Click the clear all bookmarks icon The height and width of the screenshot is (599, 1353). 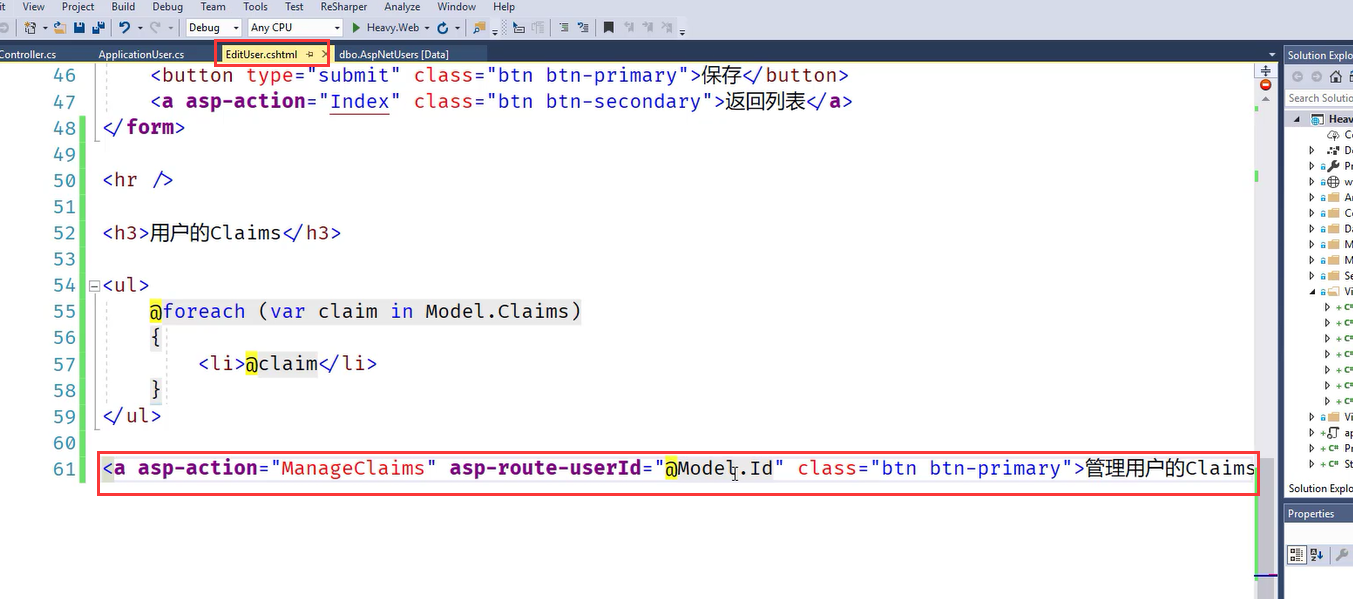[x=666, y=28]
